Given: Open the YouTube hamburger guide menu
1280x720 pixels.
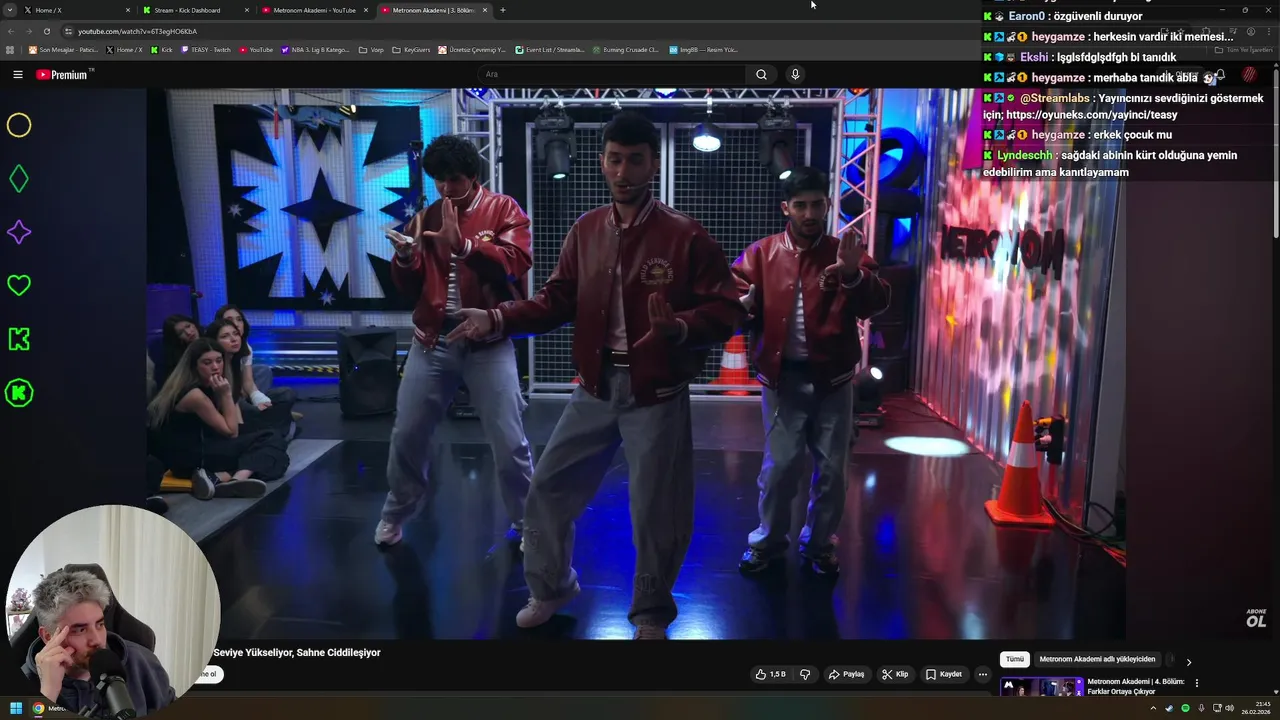Looking at the screenshot, I should (x=17, y=74).
